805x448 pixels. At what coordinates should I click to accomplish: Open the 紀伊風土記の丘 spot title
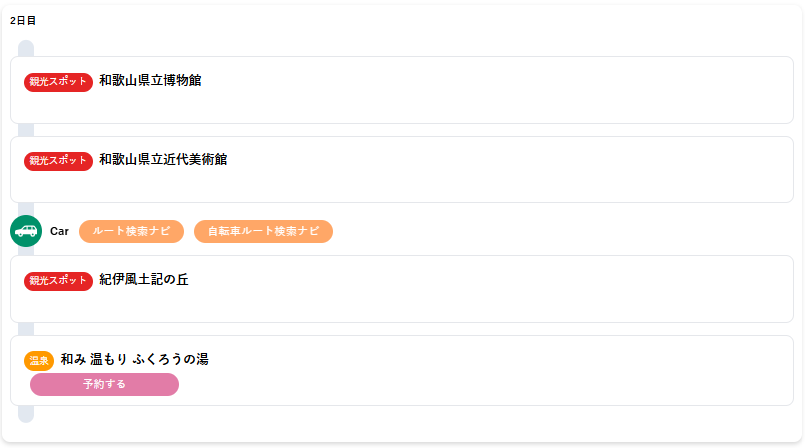click(144, 280)
